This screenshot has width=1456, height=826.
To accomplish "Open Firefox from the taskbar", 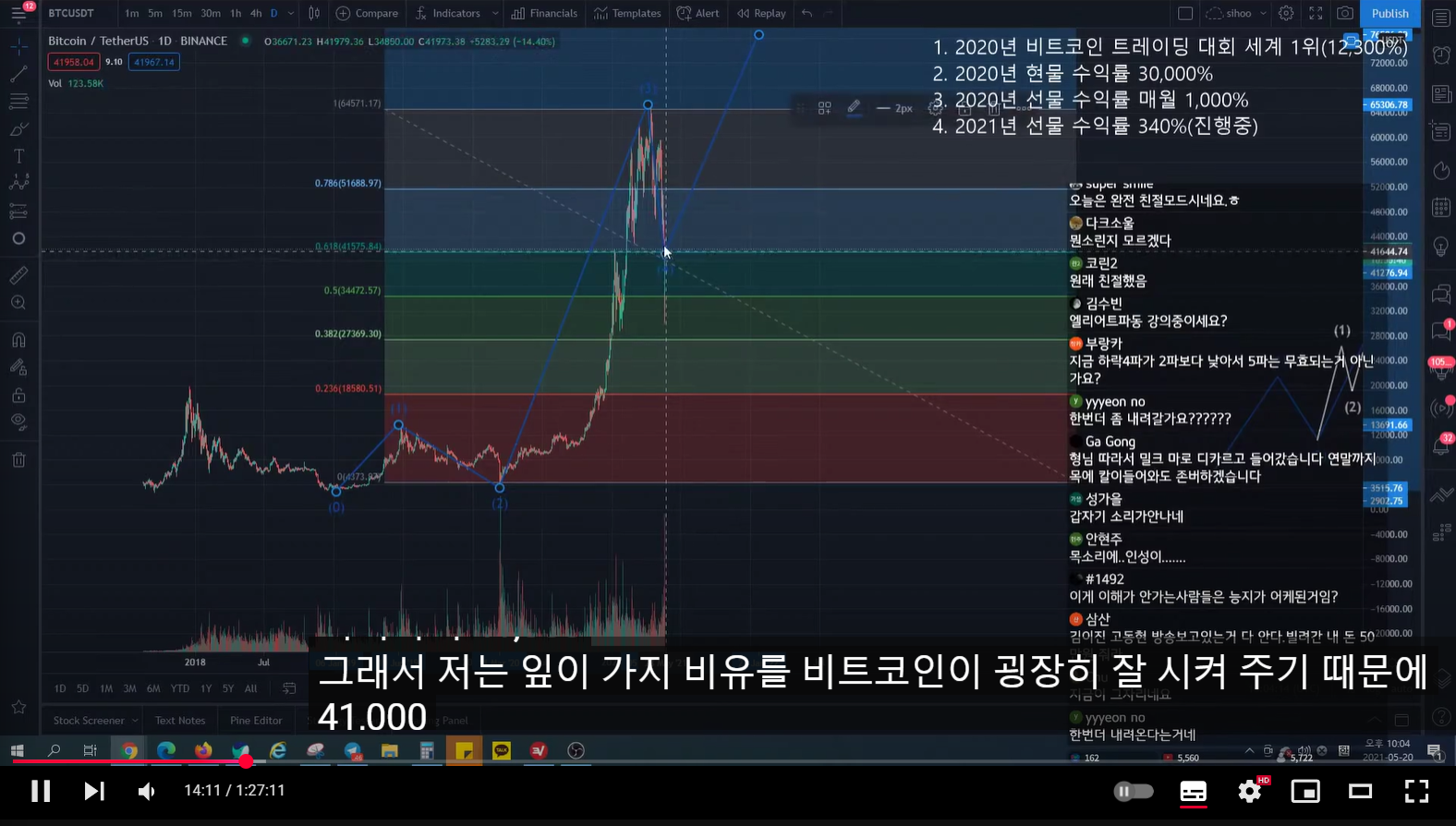I will click(203, 750).
